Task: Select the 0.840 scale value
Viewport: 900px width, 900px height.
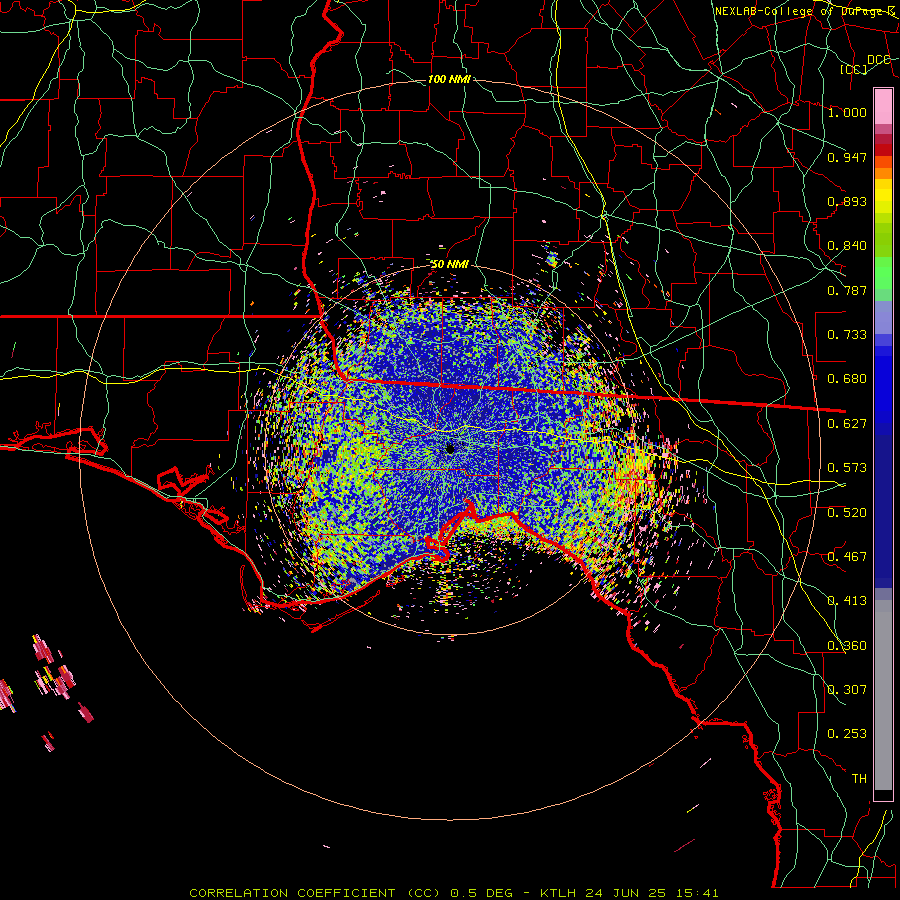Action: (x=847, y=246)
